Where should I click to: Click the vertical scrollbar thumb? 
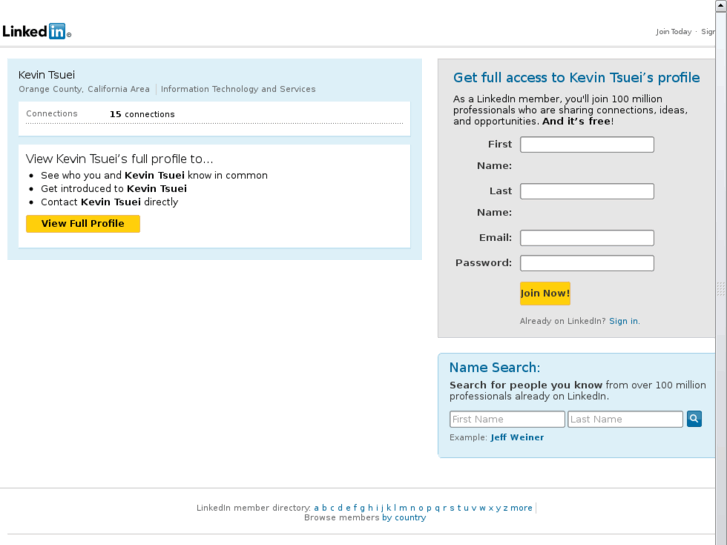(x=721, y=290)
